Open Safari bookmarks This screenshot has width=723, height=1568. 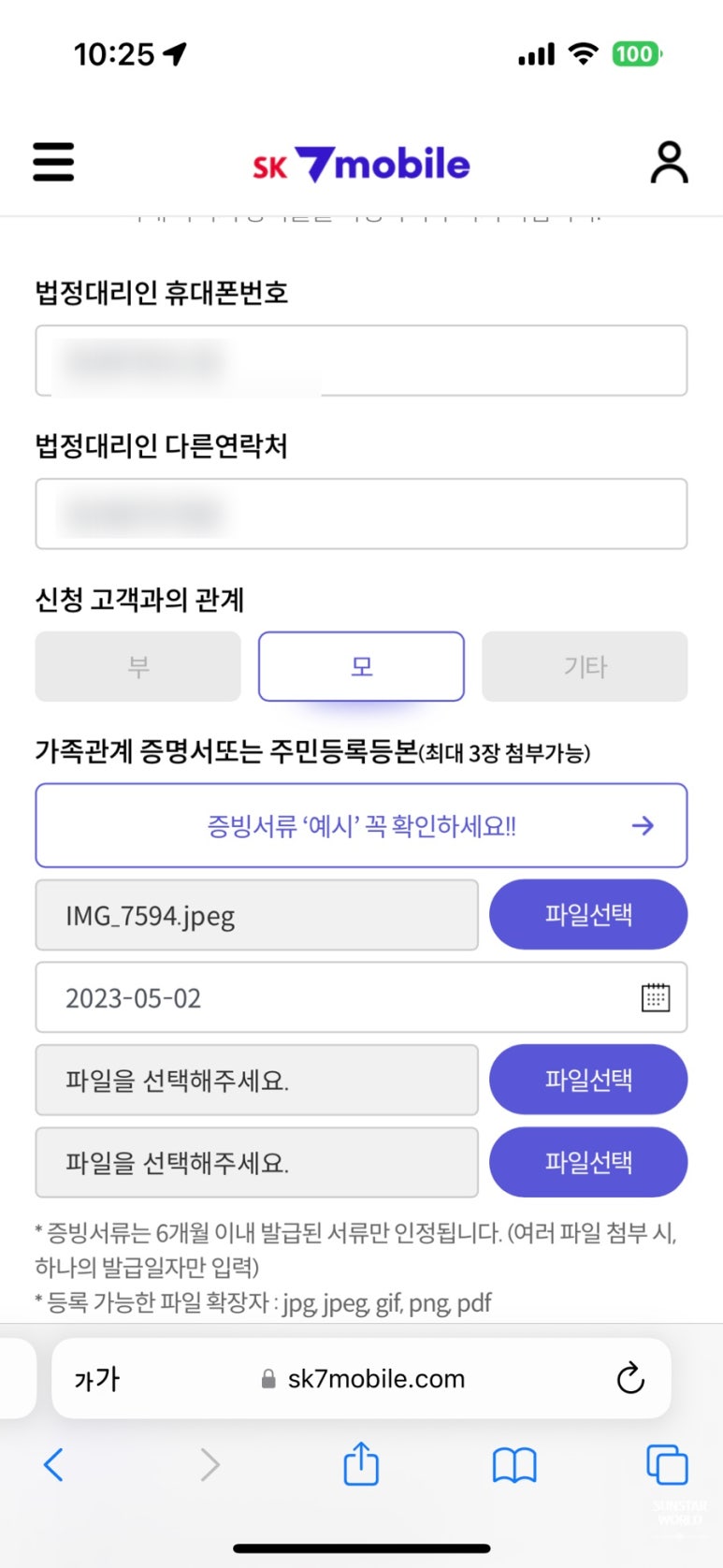click(x=513, y=1464)
